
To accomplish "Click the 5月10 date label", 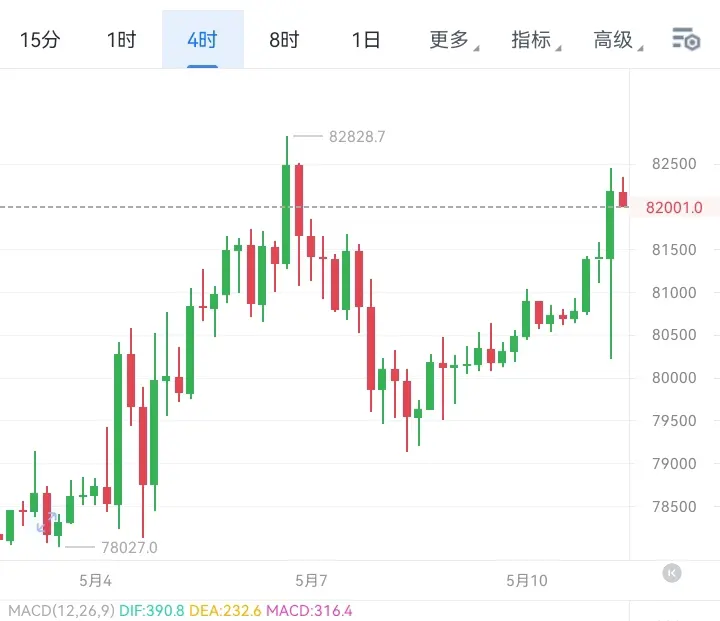I will click(527, 581).
